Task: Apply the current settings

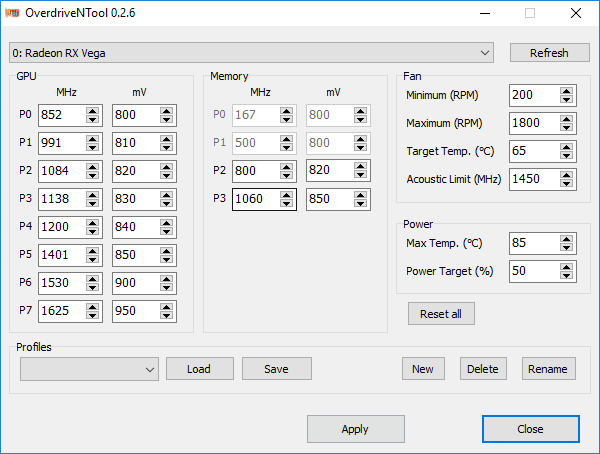Action: click(355, 429)
